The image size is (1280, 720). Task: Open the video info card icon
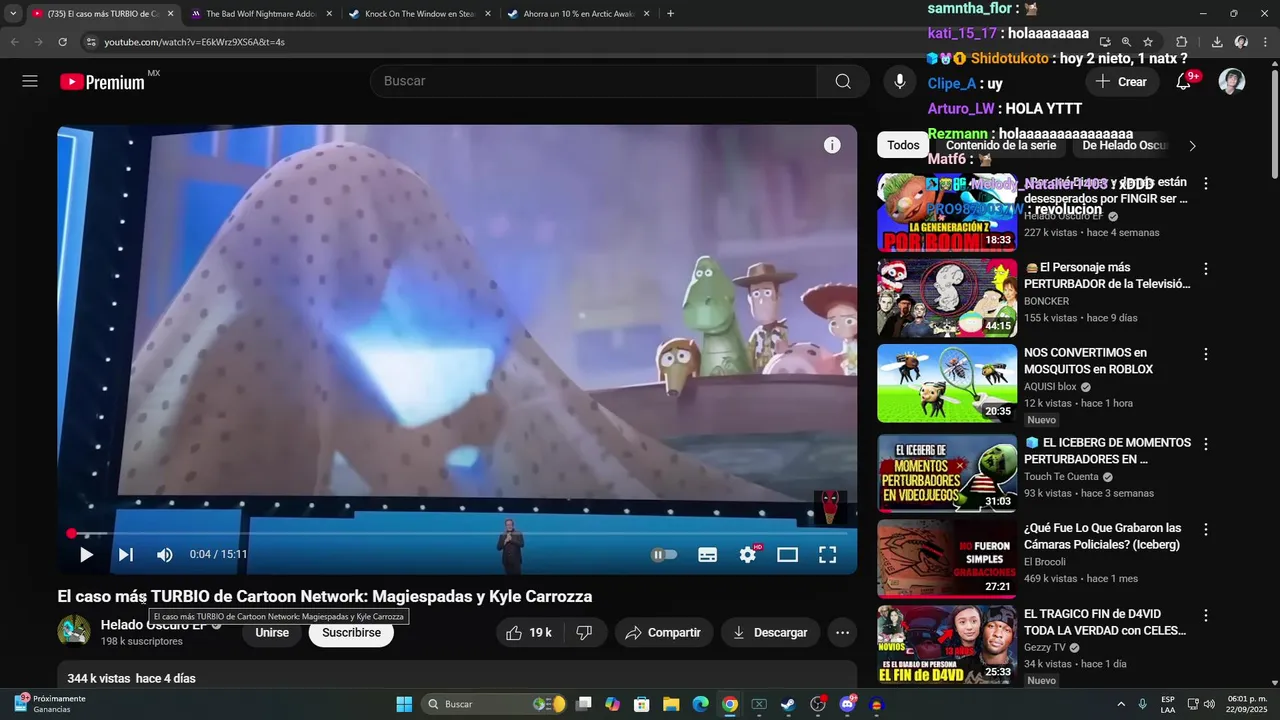click(832, 145)
